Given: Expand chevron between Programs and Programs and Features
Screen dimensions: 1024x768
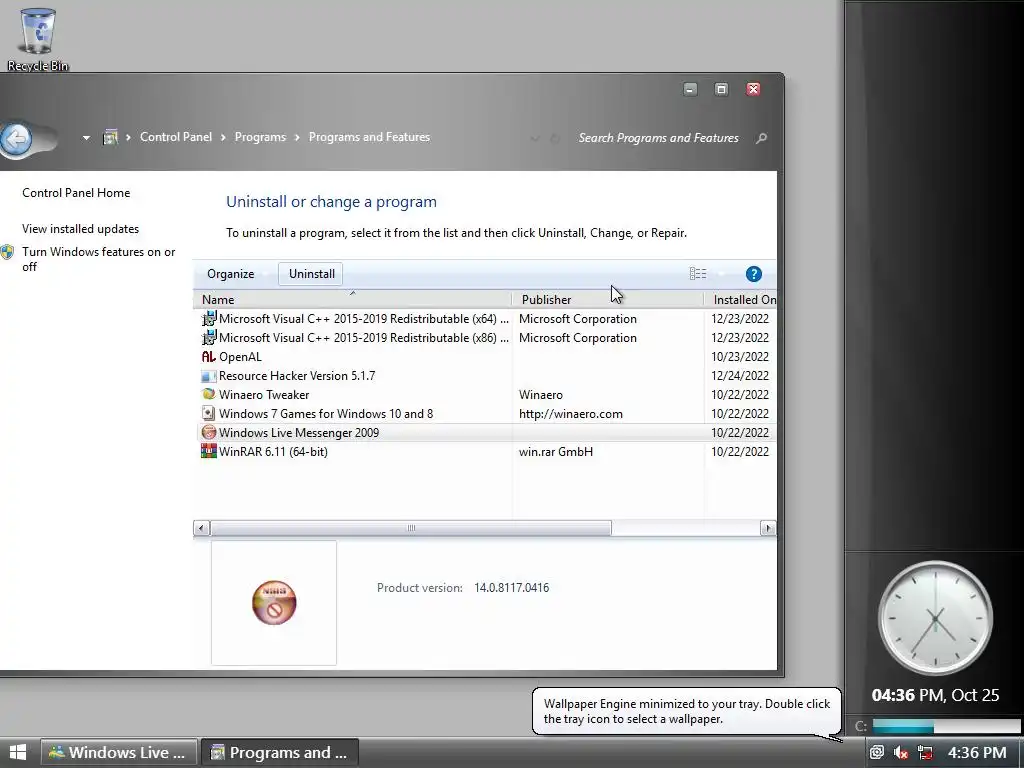Looking at the screenshot, I should 296,137.
